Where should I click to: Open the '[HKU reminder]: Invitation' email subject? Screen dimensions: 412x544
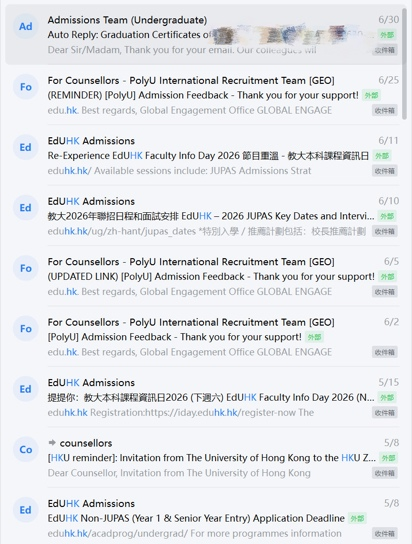tap(212, 458)
